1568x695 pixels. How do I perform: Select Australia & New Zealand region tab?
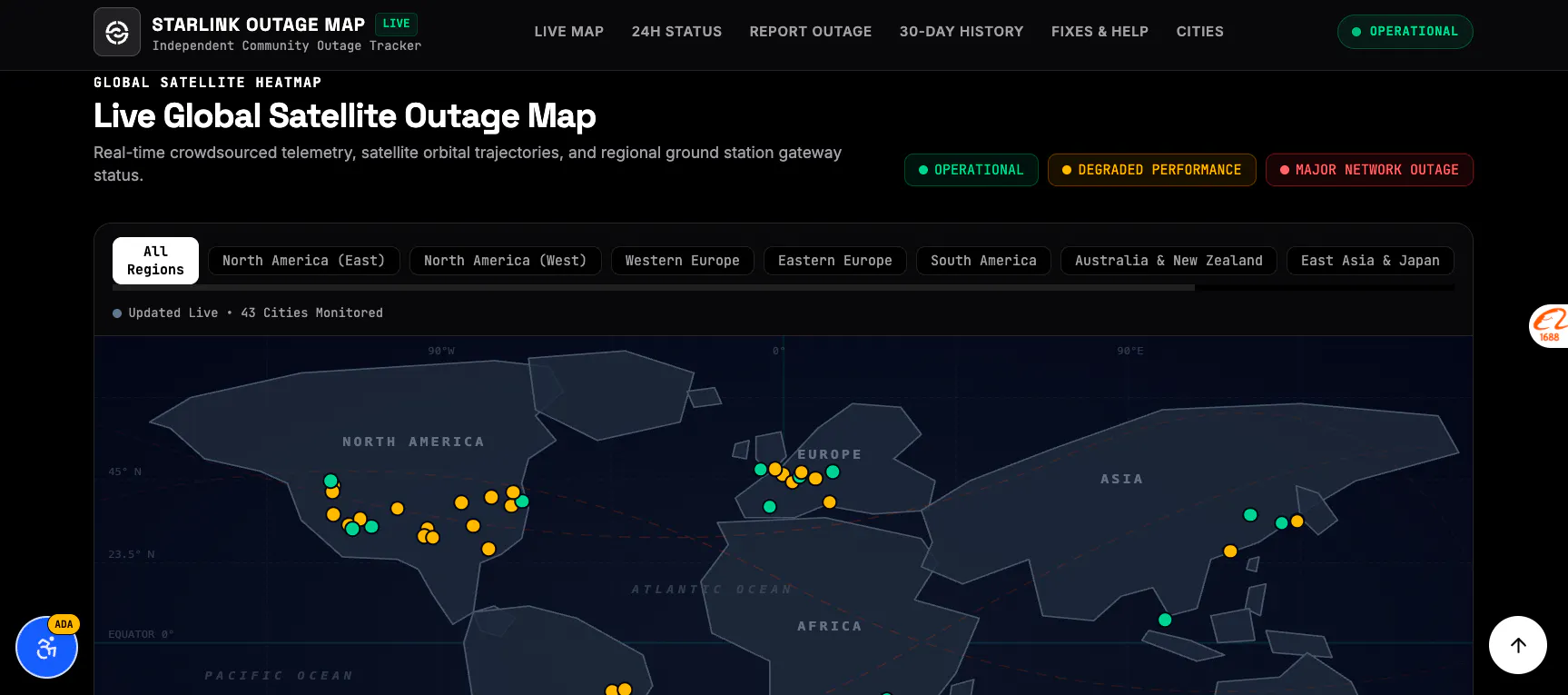point(1169,261)
